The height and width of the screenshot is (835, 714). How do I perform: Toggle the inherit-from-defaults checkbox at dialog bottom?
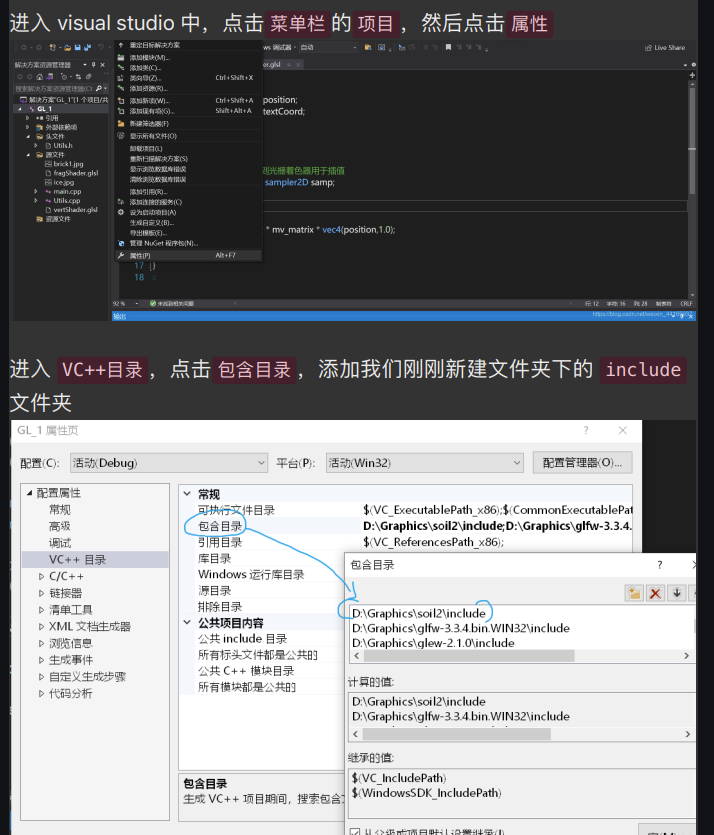(355, 831)
